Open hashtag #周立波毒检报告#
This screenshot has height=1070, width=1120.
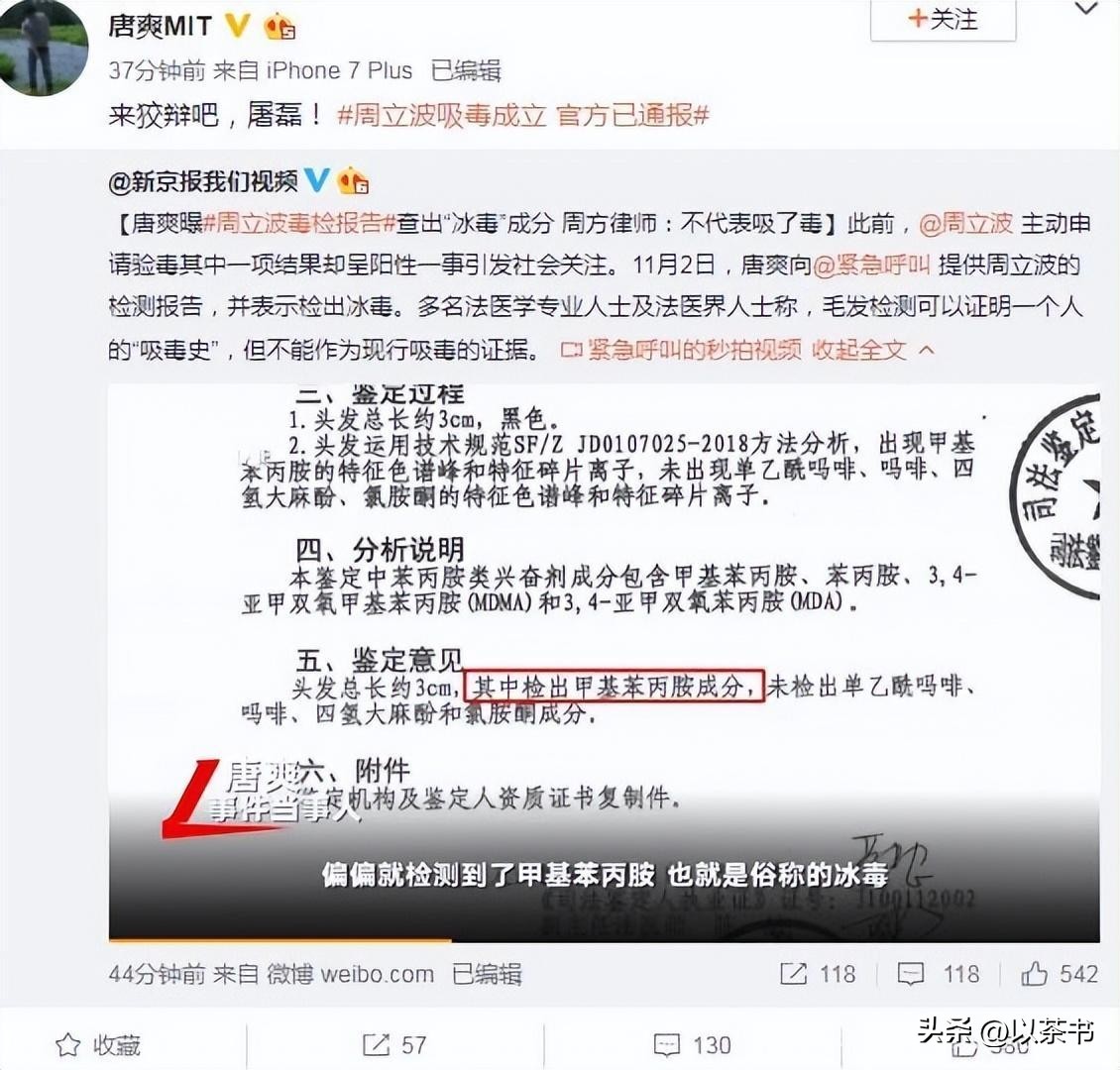coord(299,224)
